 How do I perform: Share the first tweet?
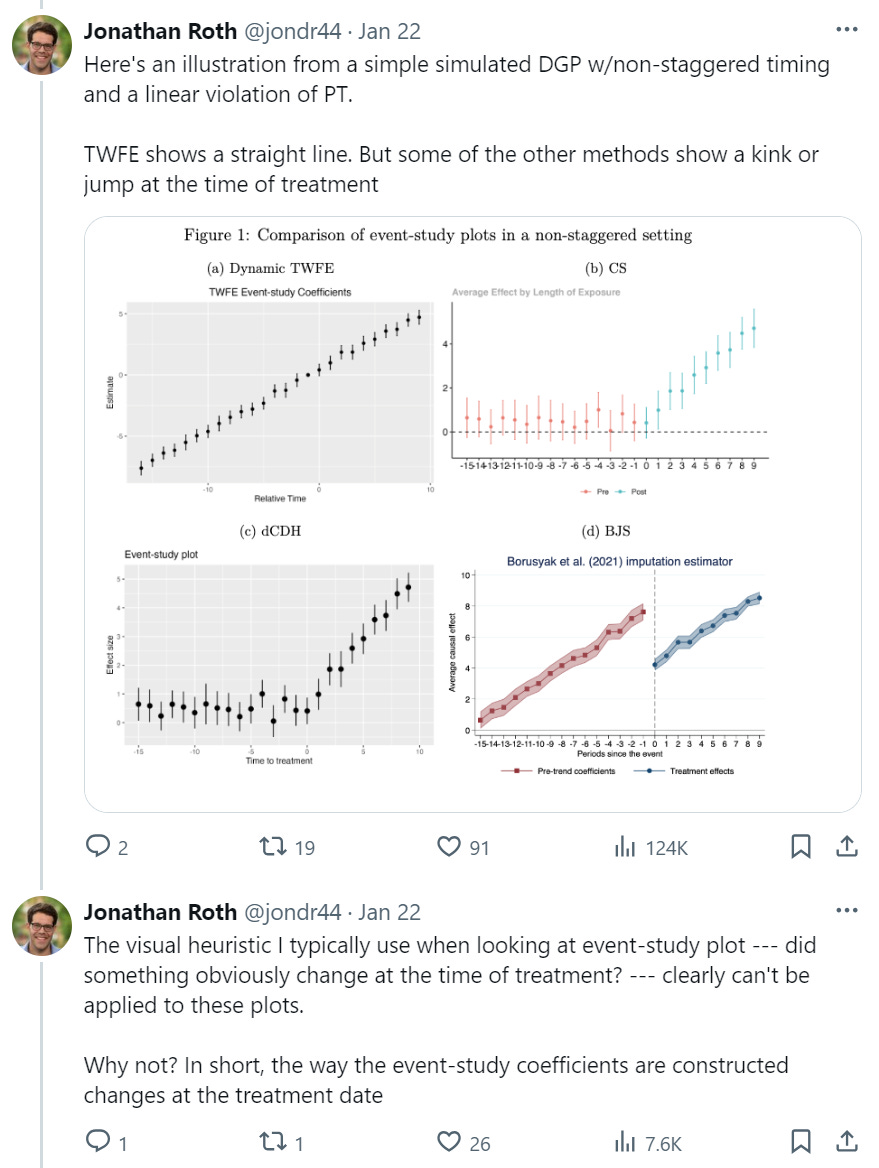(x=847, y=846)
